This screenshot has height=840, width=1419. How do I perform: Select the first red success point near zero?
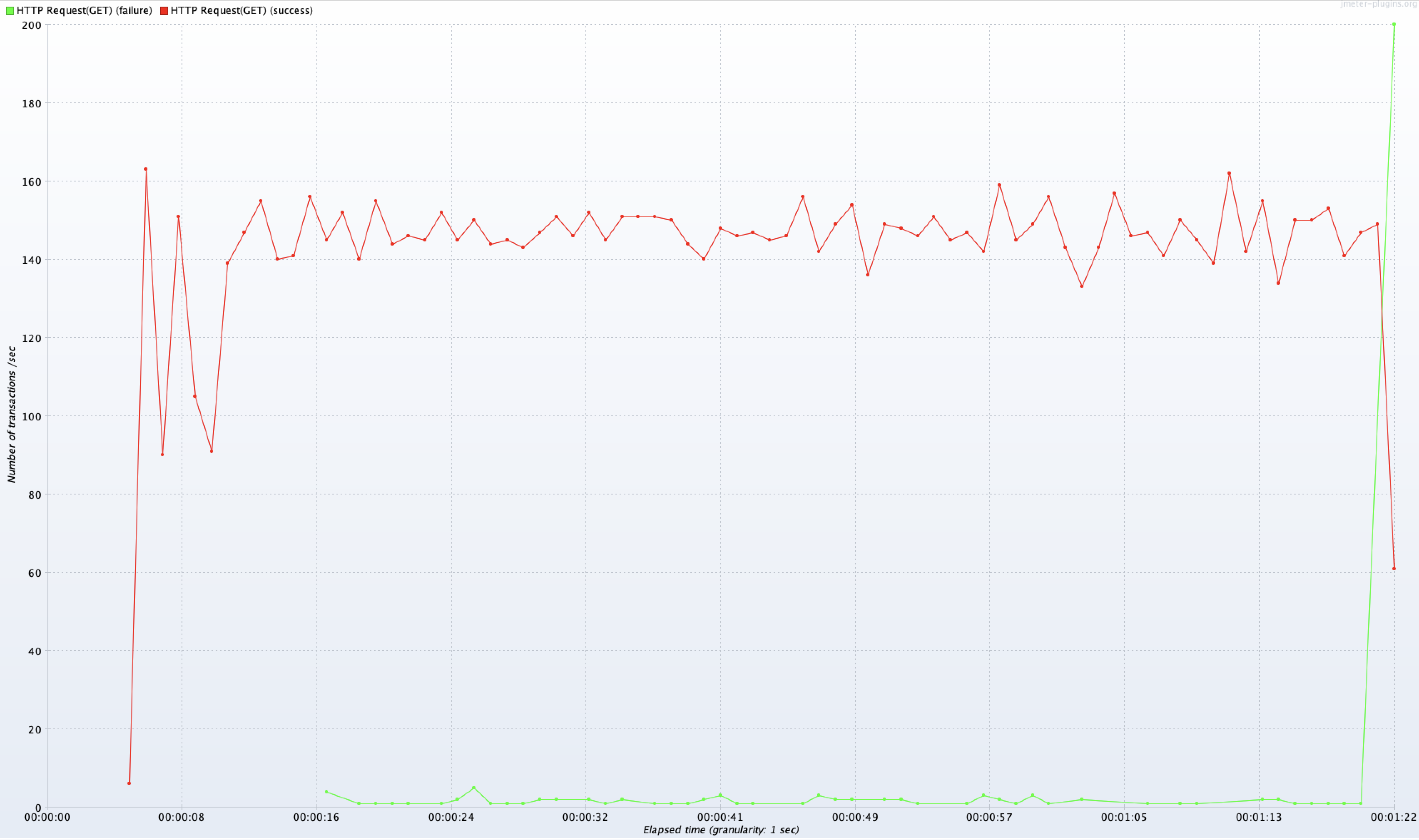click(x=129, y=784)
